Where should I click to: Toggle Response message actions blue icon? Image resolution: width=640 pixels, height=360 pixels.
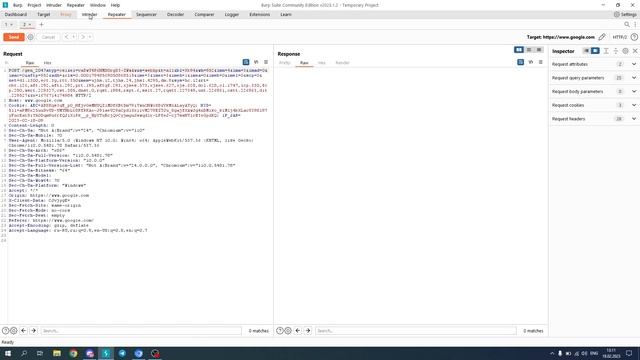point(520,62)
